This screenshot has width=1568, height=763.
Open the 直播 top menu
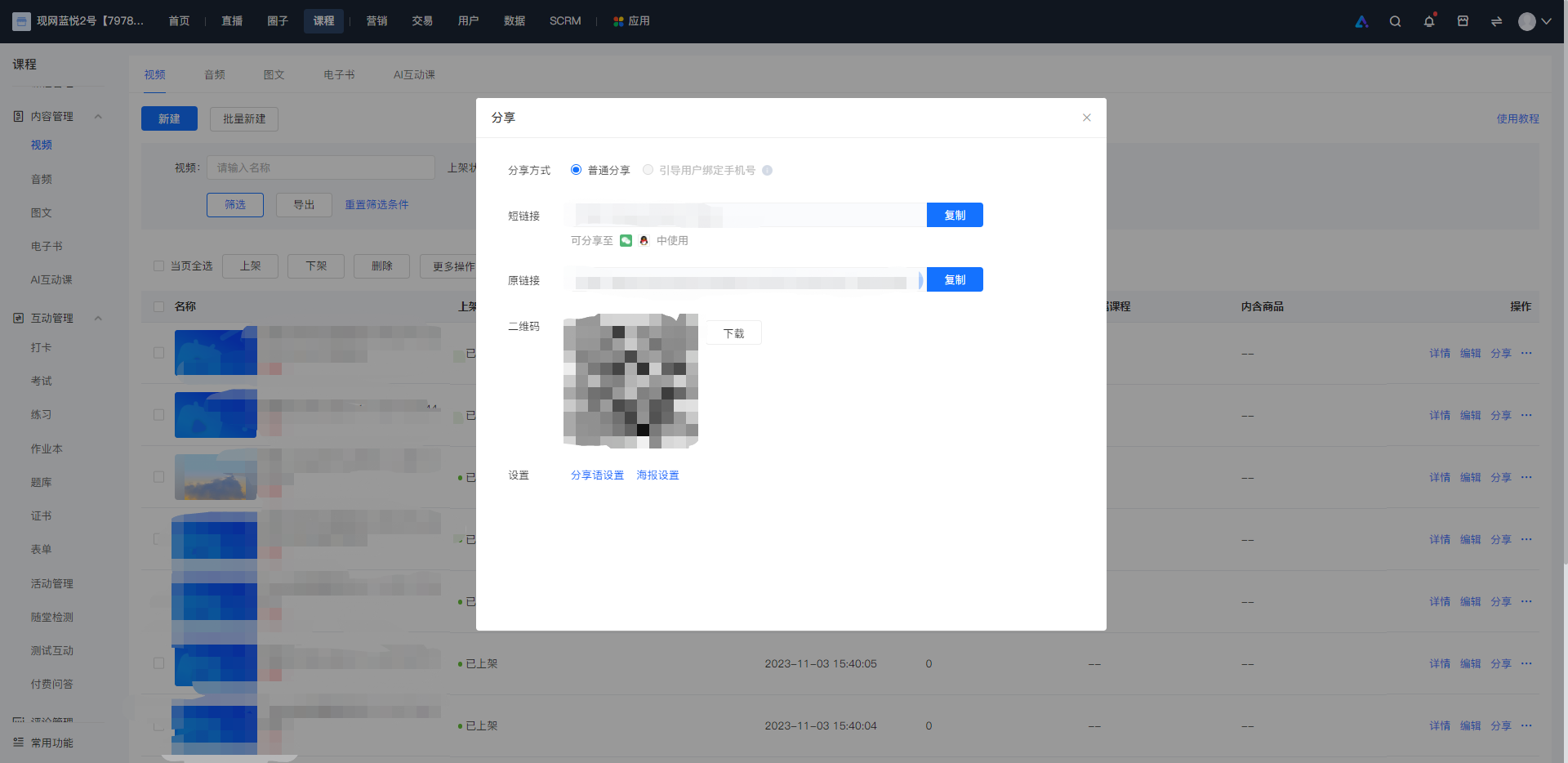[x=232, y=21]
